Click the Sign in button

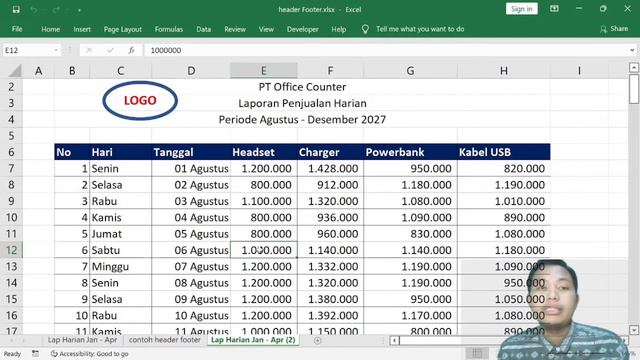click(x=522, y=9)
